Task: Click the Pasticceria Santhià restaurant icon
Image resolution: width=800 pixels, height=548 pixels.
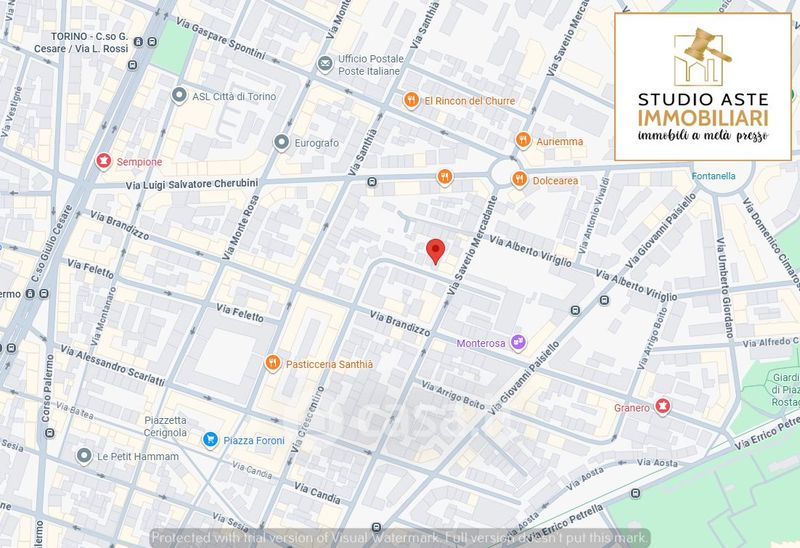Action: click(x=272, y=363)
